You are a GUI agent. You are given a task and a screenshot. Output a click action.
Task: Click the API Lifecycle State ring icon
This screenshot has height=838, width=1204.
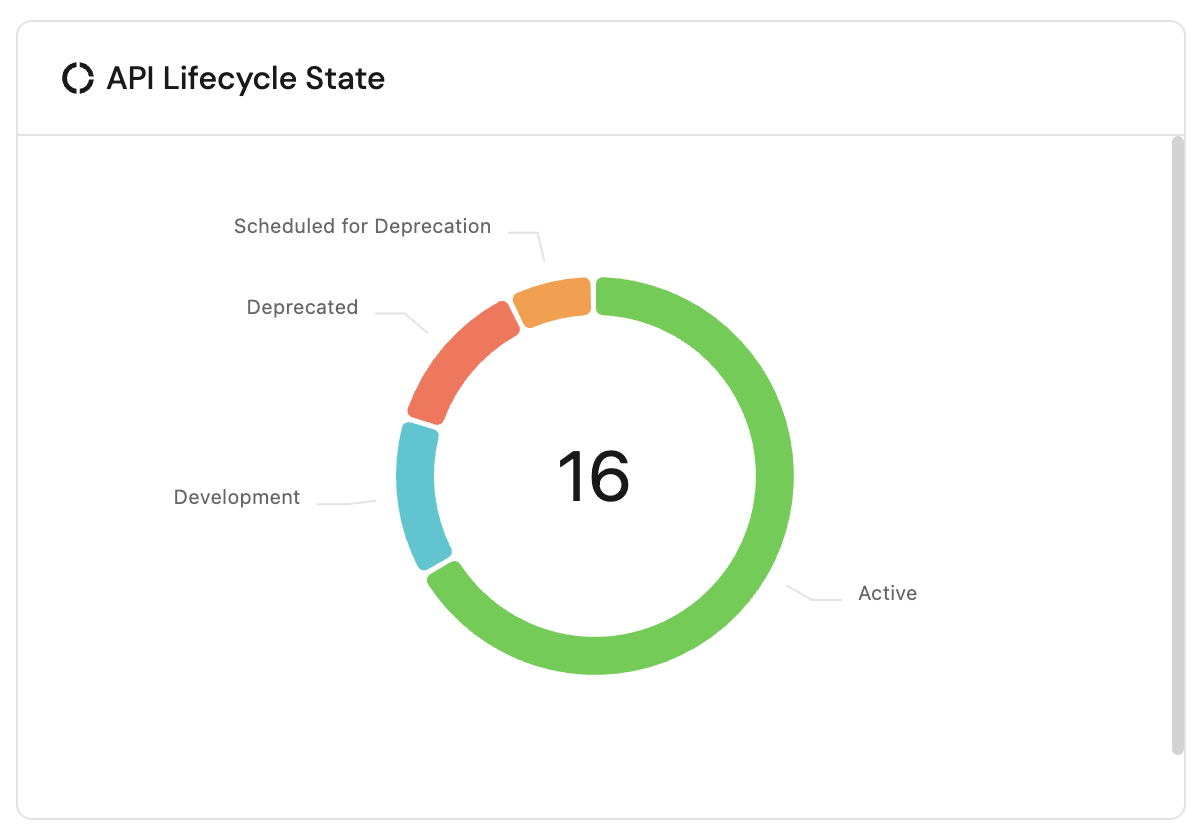tap(77, 78)
